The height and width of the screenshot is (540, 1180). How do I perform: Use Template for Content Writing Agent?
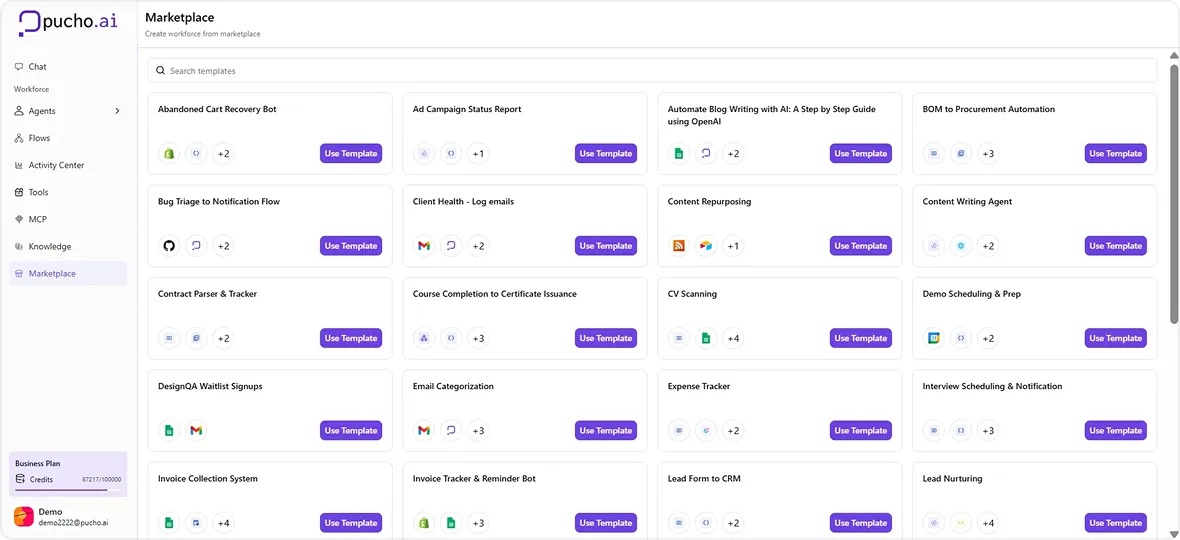click(1115, 246)
